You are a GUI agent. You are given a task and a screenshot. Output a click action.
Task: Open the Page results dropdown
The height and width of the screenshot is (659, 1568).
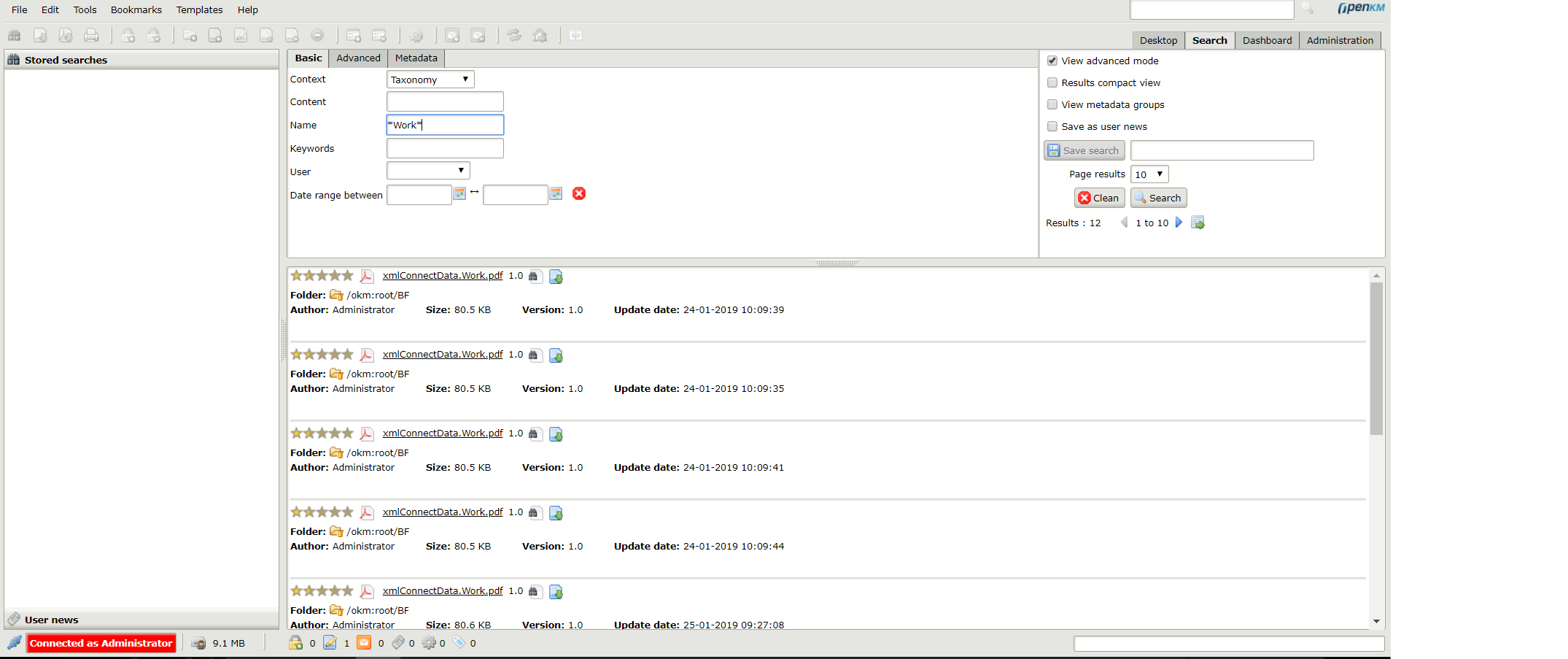[x=1149, y=174]
